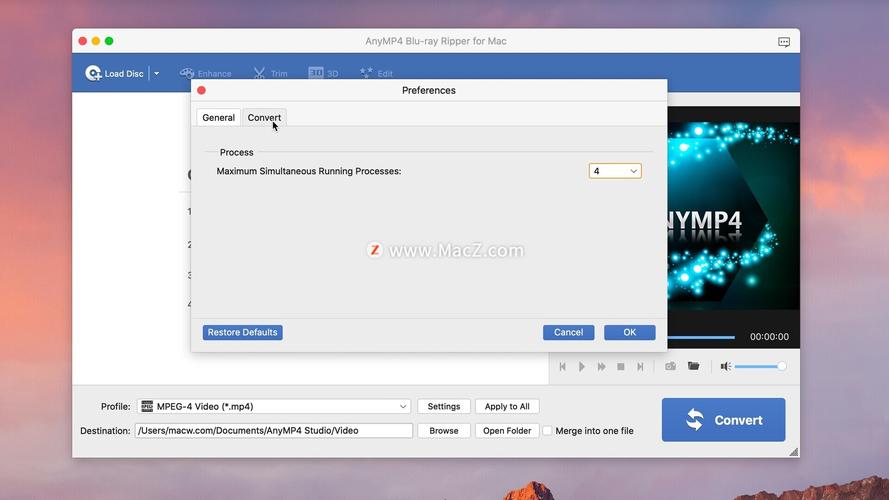Confirm Preferences with OK
The image size is (889, 500).
pos(630,332)
